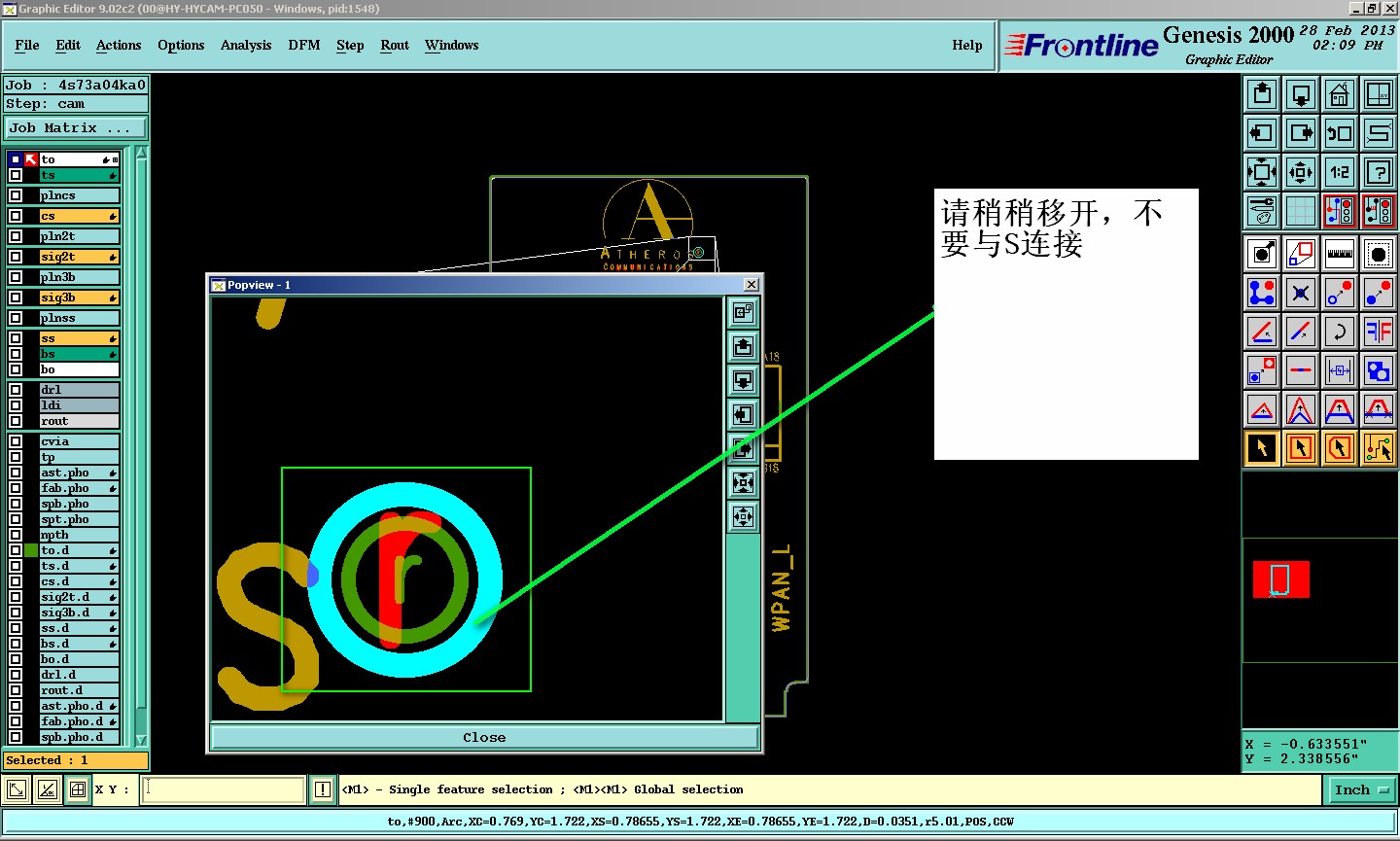Click the red swatch beside the to layer

31,159
